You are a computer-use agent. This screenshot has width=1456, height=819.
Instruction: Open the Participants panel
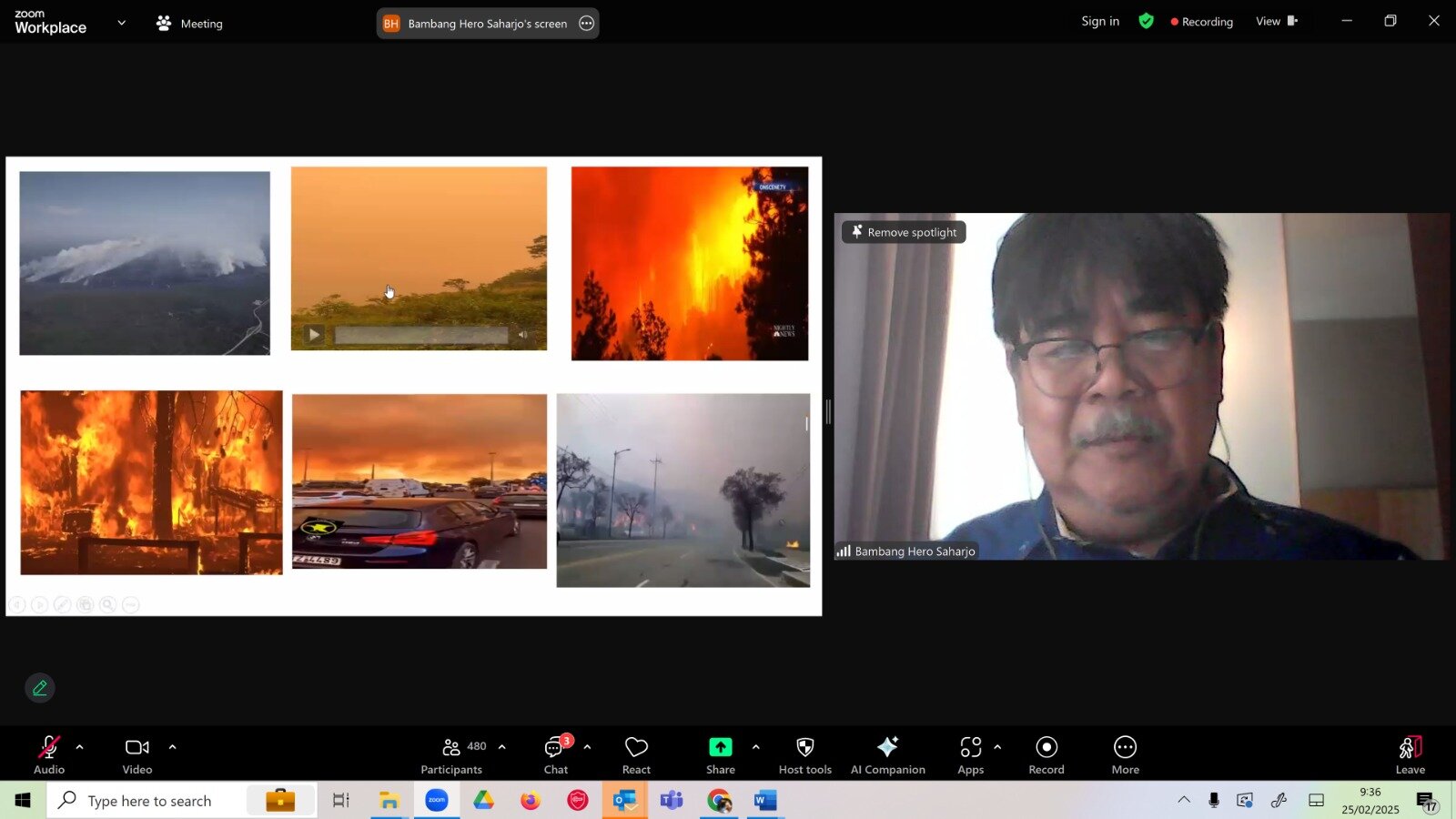[451, 755]
